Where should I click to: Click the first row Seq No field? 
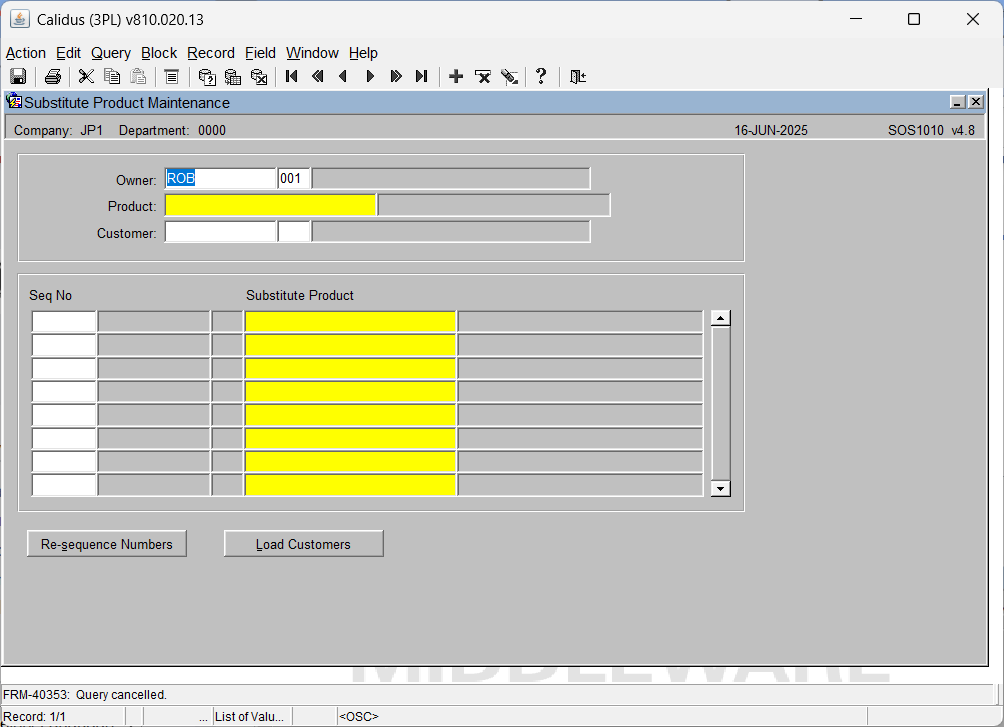64,322
